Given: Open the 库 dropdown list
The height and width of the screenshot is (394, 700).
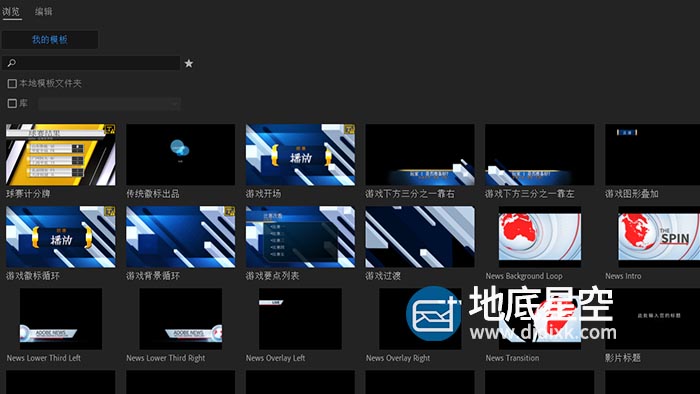Looking at the screenshot, I should pyautogui.click(x=109, y=104).
